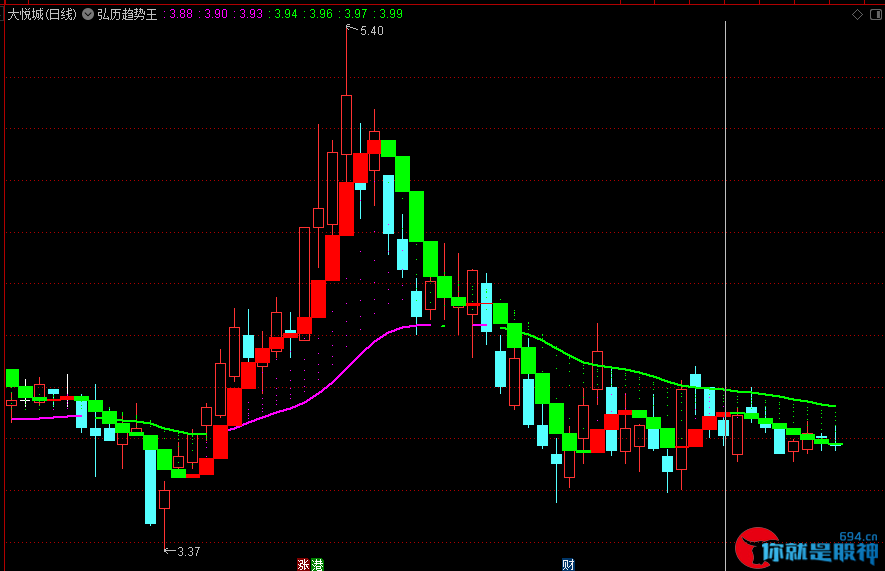
Task: Click the magenta 3.90 indicator value
Action: tap(216, 14)
